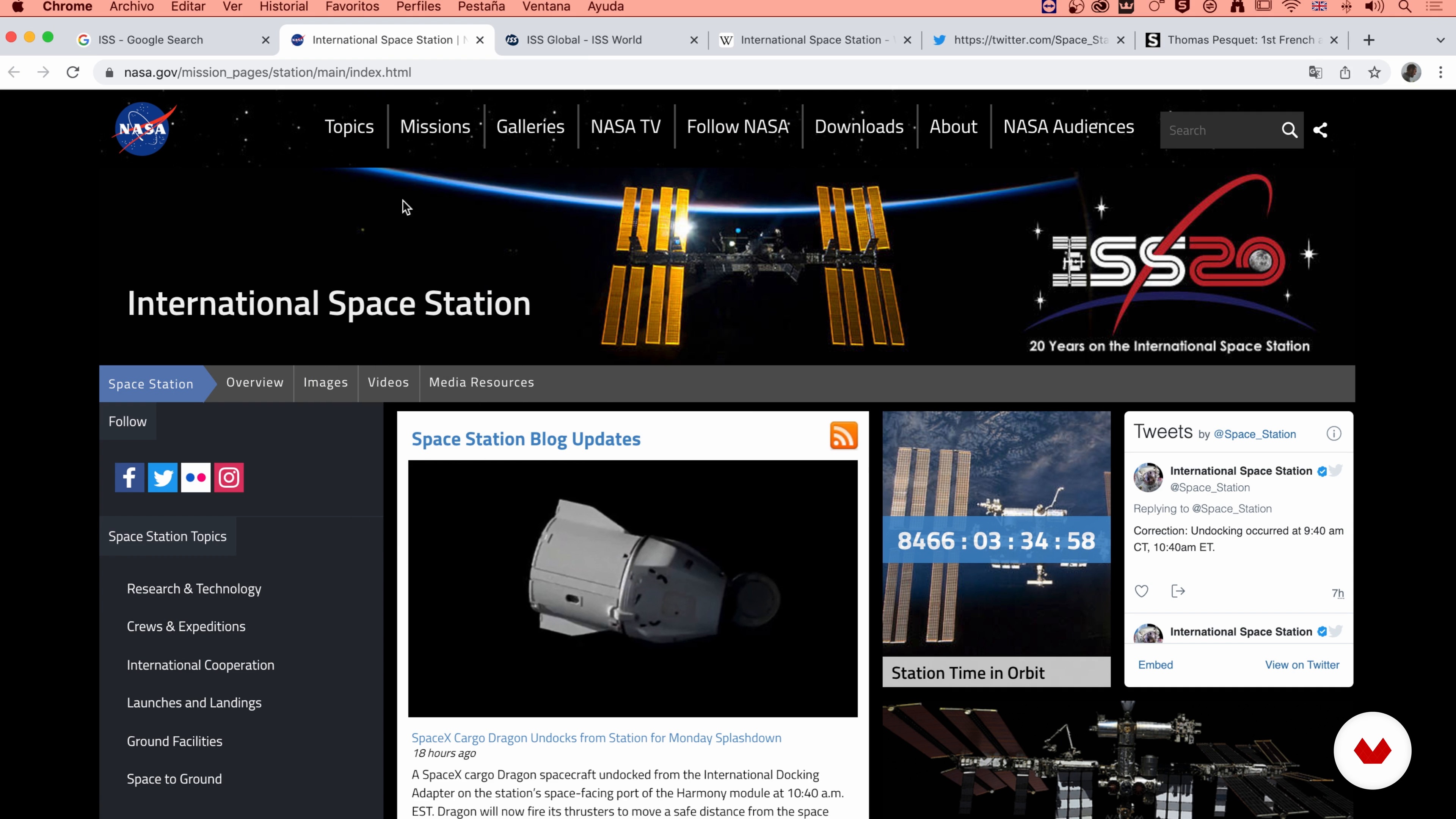Open Launches and Landings topic link
The image size is (1456, 819).
coord(194,703)
